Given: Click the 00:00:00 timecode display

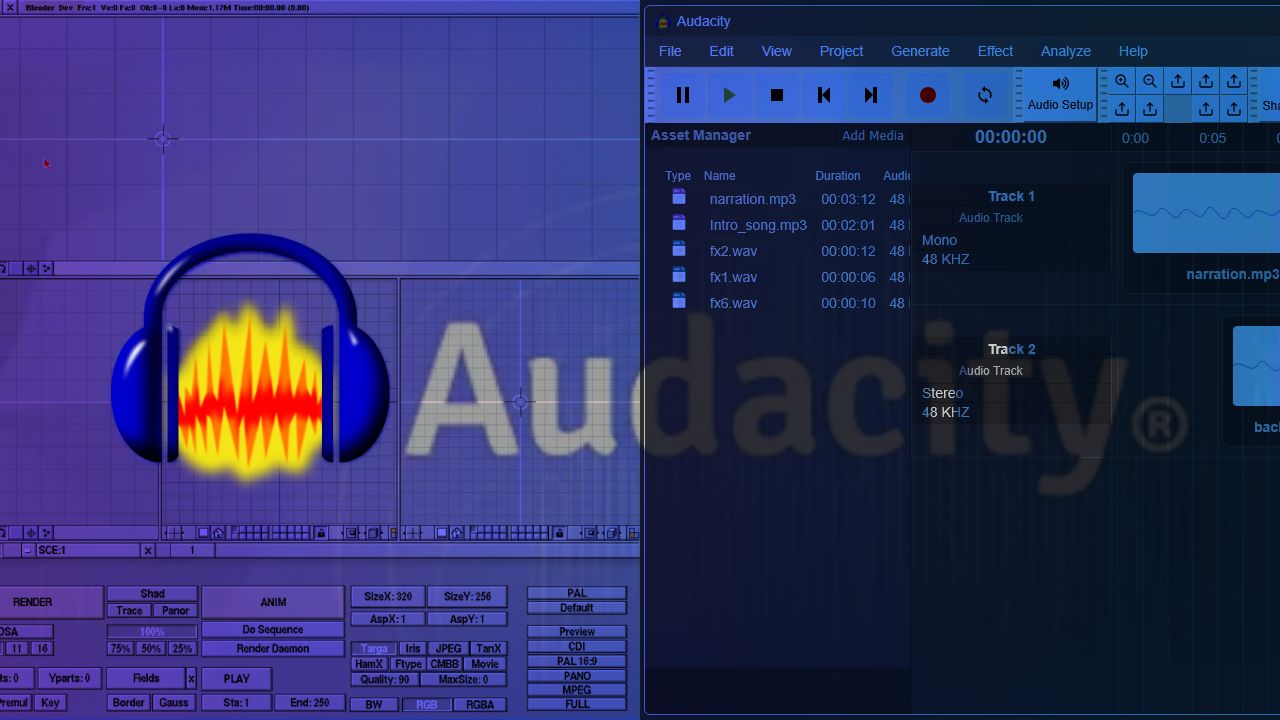Looking at the screenshot, I should pos(1011,137).
